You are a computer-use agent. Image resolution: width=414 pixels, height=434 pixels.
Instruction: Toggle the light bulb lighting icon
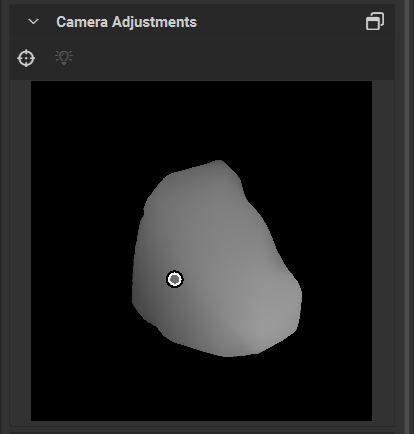click(x=64, y=57)
